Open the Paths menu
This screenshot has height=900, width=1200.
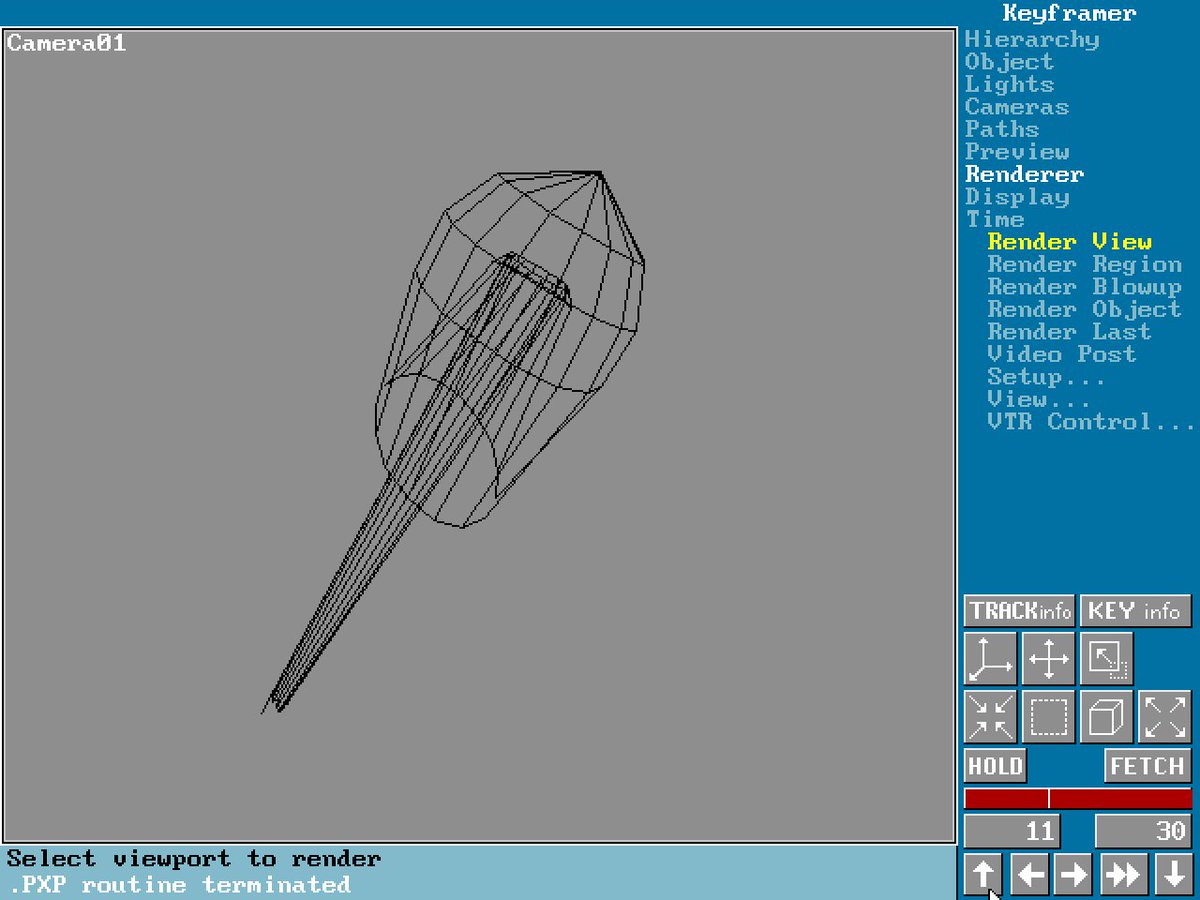[x=1002, y=130]
